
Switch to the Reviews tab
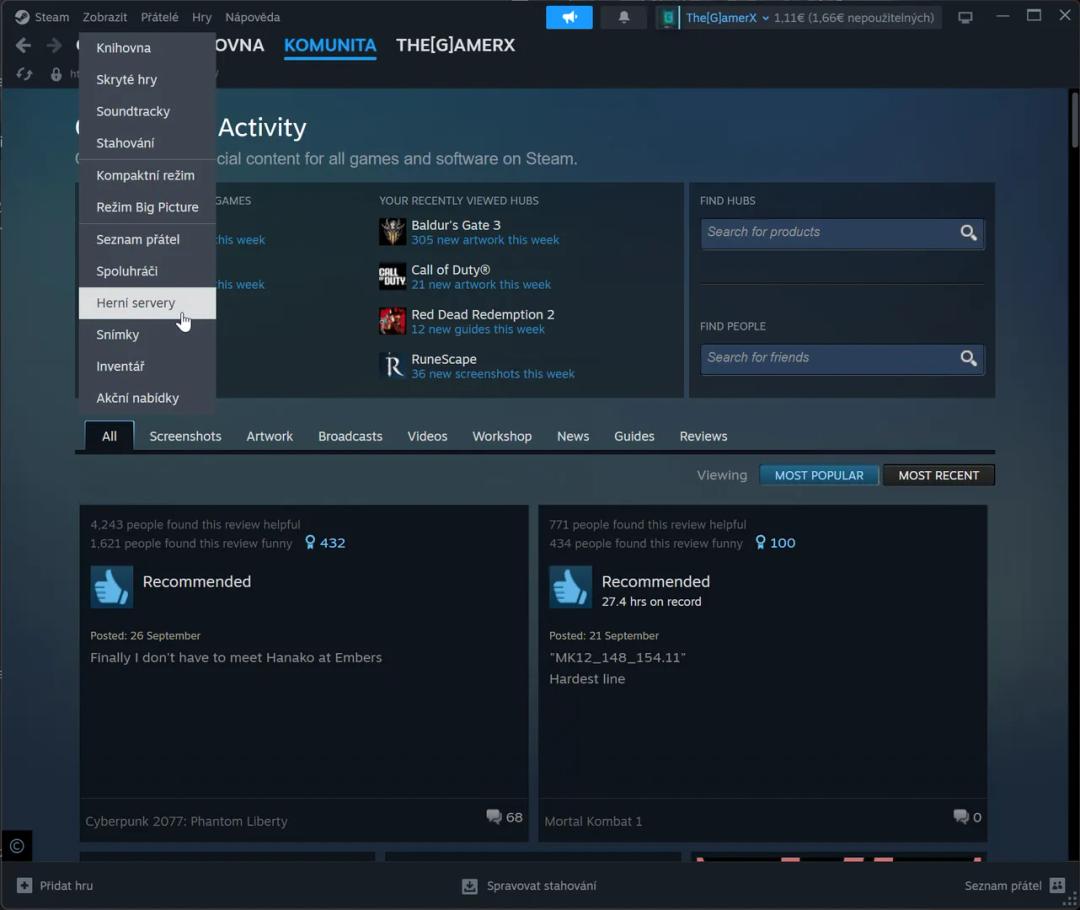pos(703,436)
